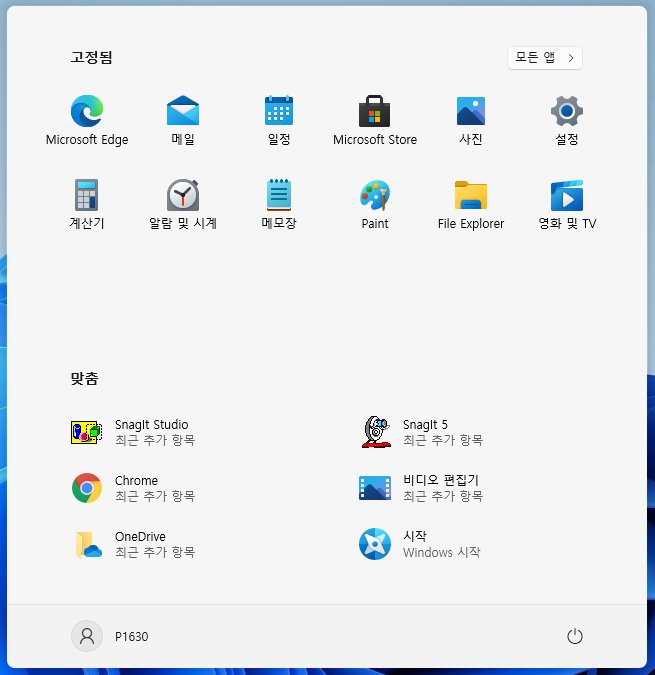Screen dimensions: 655x675
Task: Launch 알람 및 시계 app
Action: (183, 204)
